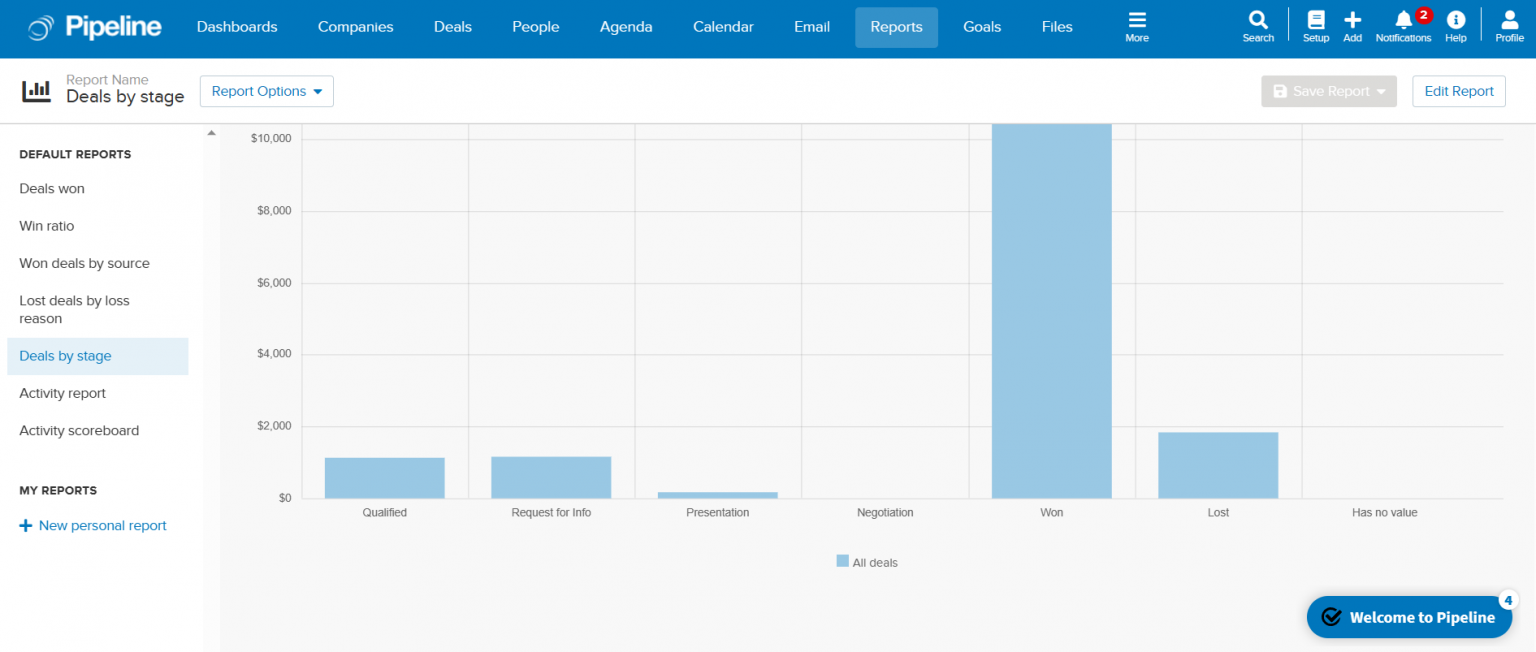
Task: Toggle the All deals legend entry
Action: point(866,561)
